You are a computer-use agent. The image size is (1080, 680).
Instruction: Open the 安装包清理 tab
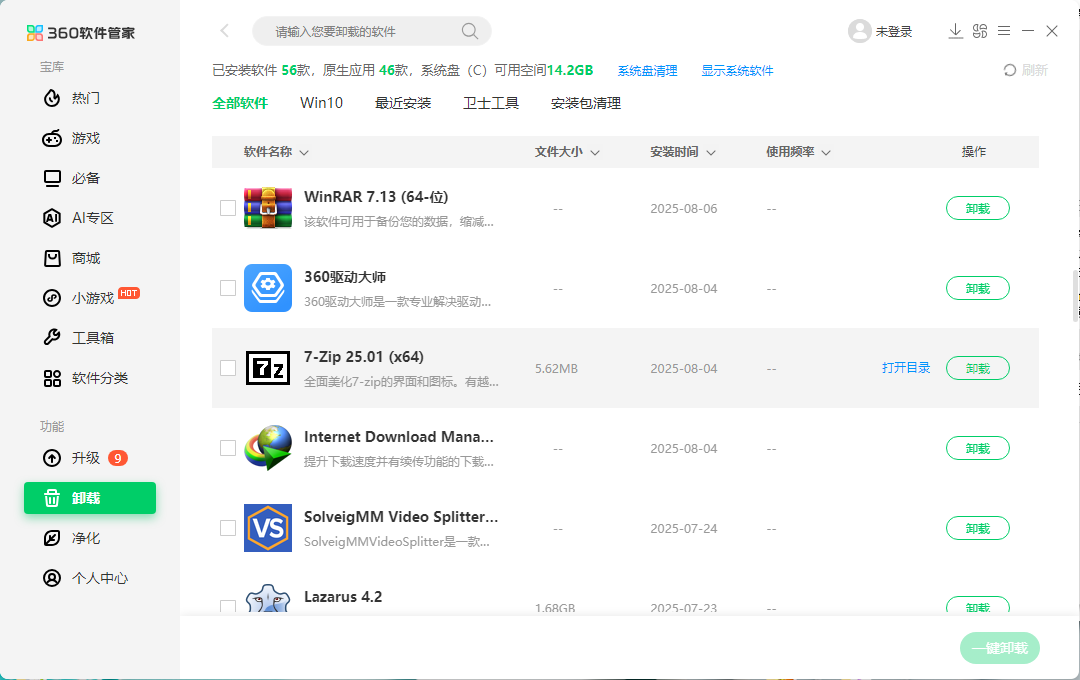tap(585, 103)
